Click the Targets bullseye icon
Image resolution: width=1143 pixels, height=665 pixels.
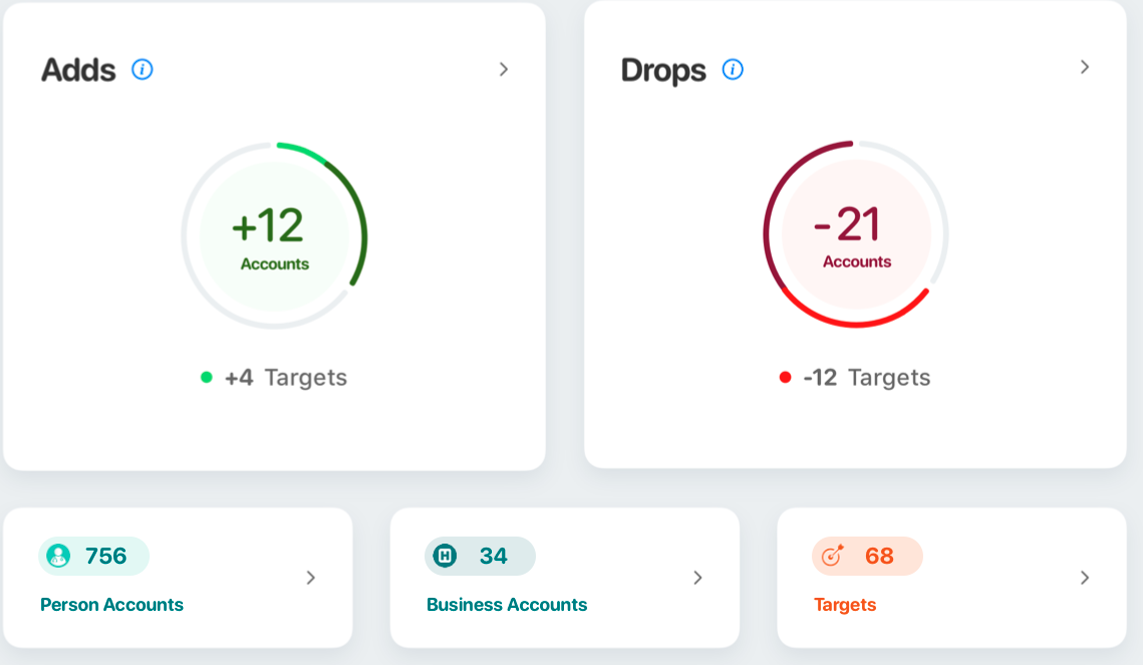tap(832, 556)
